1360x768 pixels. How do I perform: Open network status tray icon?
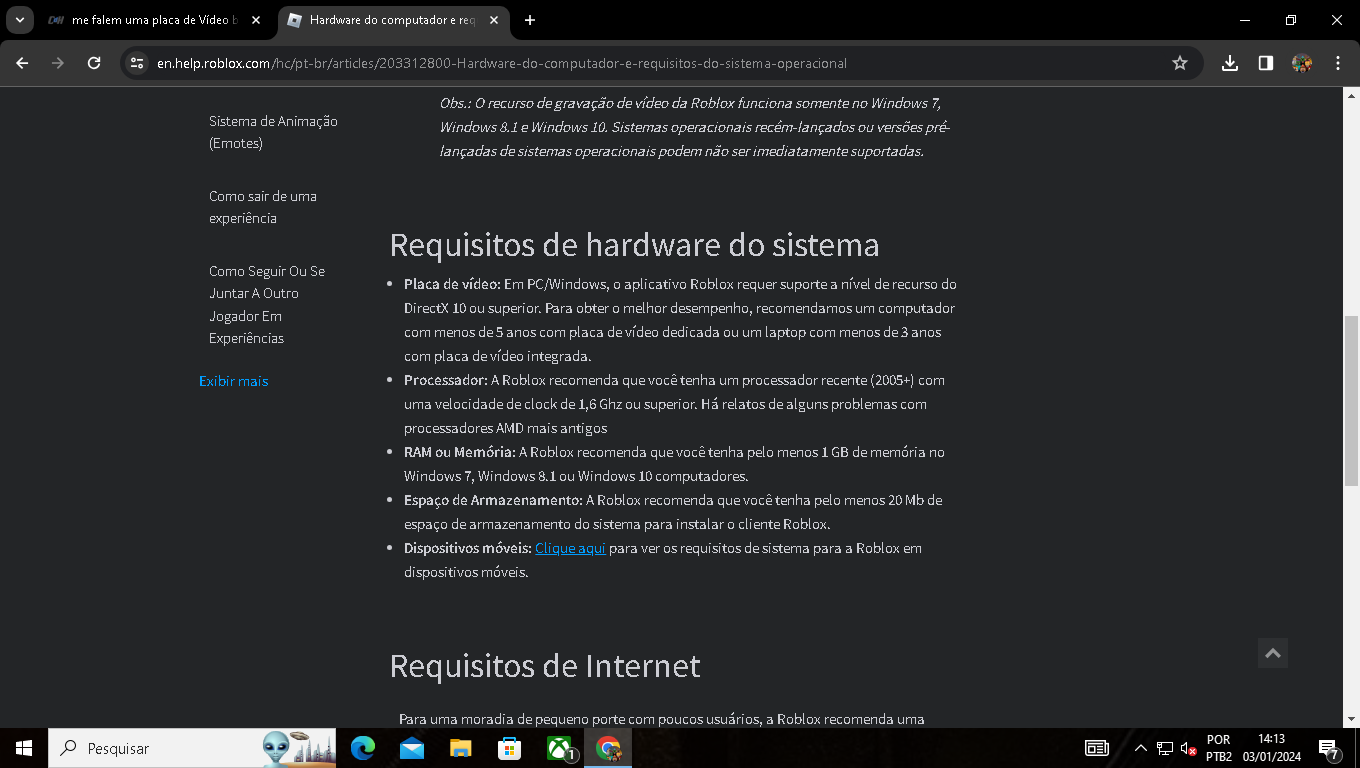point(1165,748)
